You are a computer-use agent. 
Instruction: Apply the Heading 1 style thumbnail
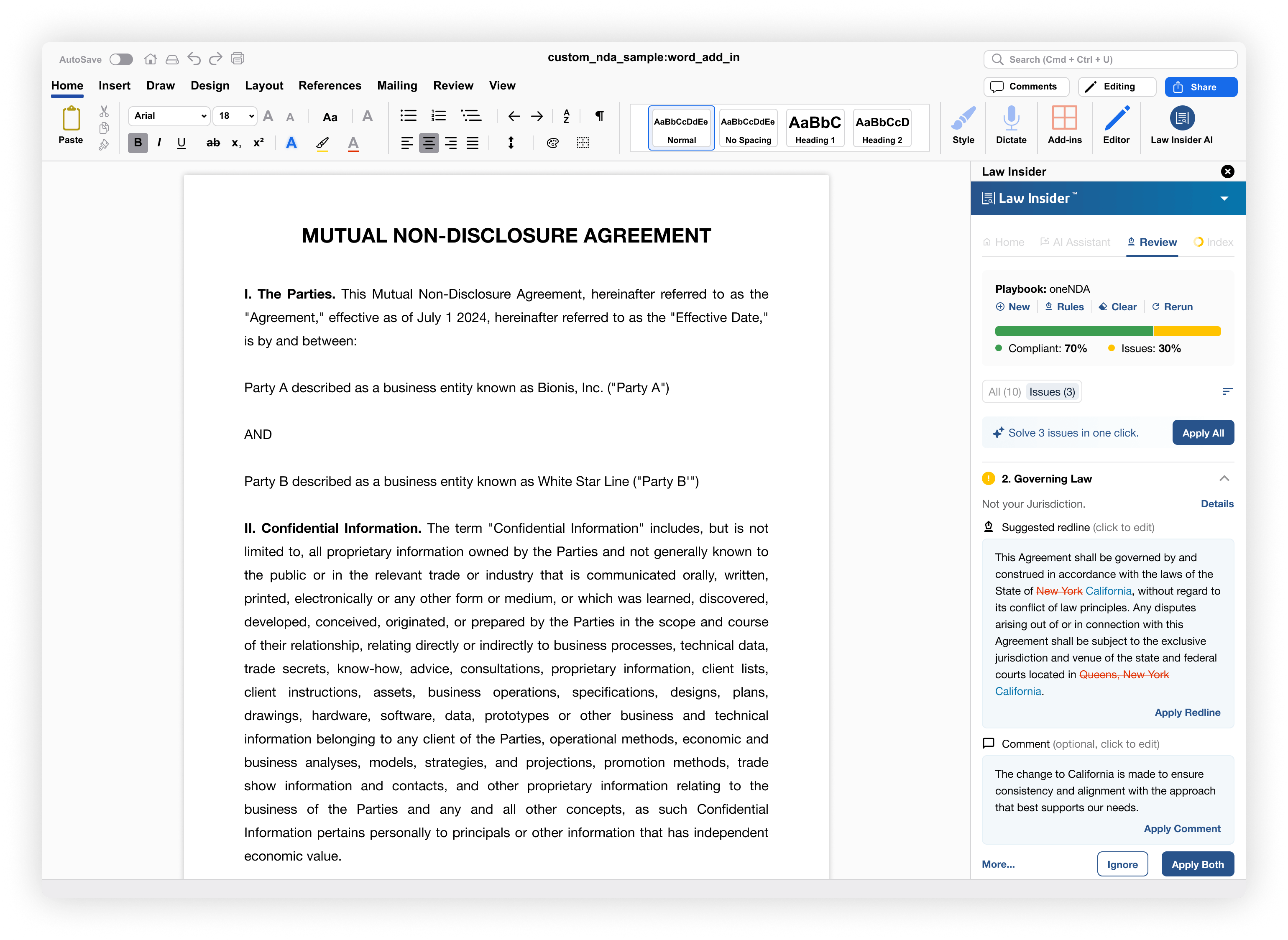(815, 129)
